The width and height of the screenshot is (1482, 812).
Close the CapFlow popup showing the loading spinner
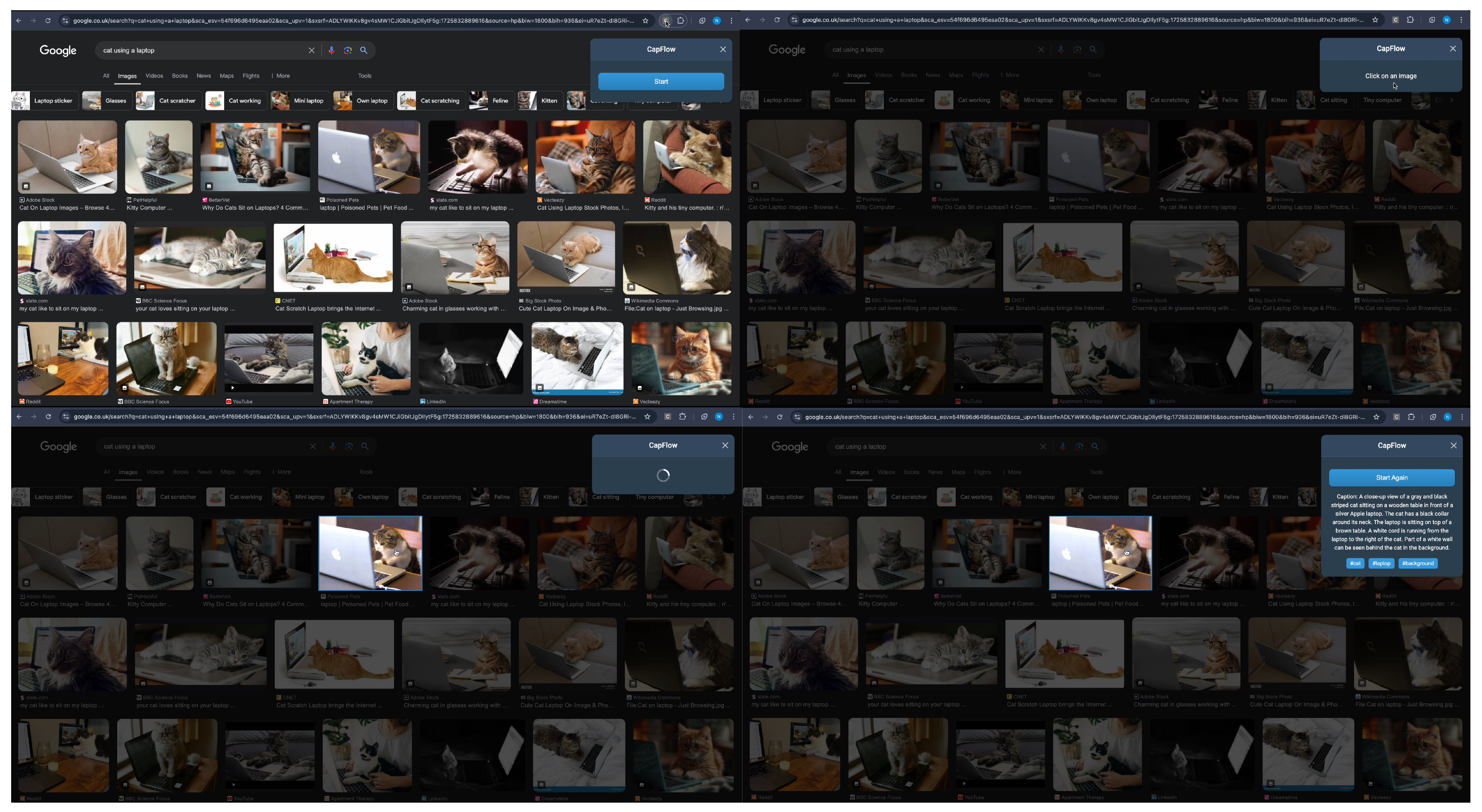[725, 445]
